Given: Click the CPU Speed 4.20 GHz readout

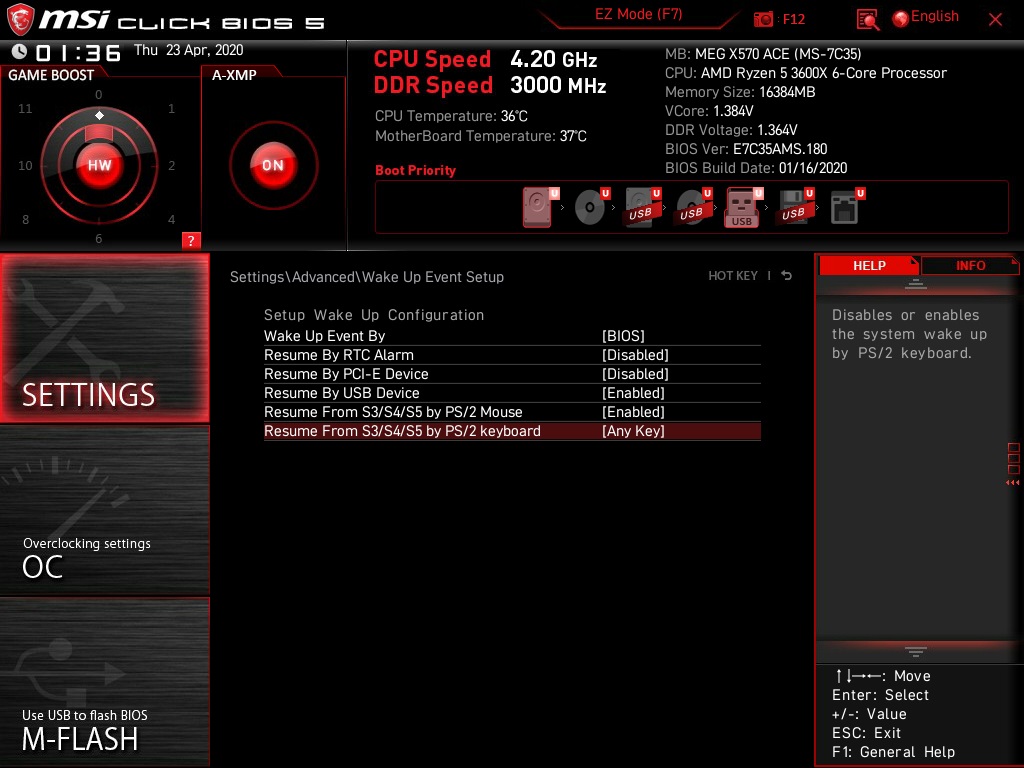Looking at the screenshot, I should (485, 59).
